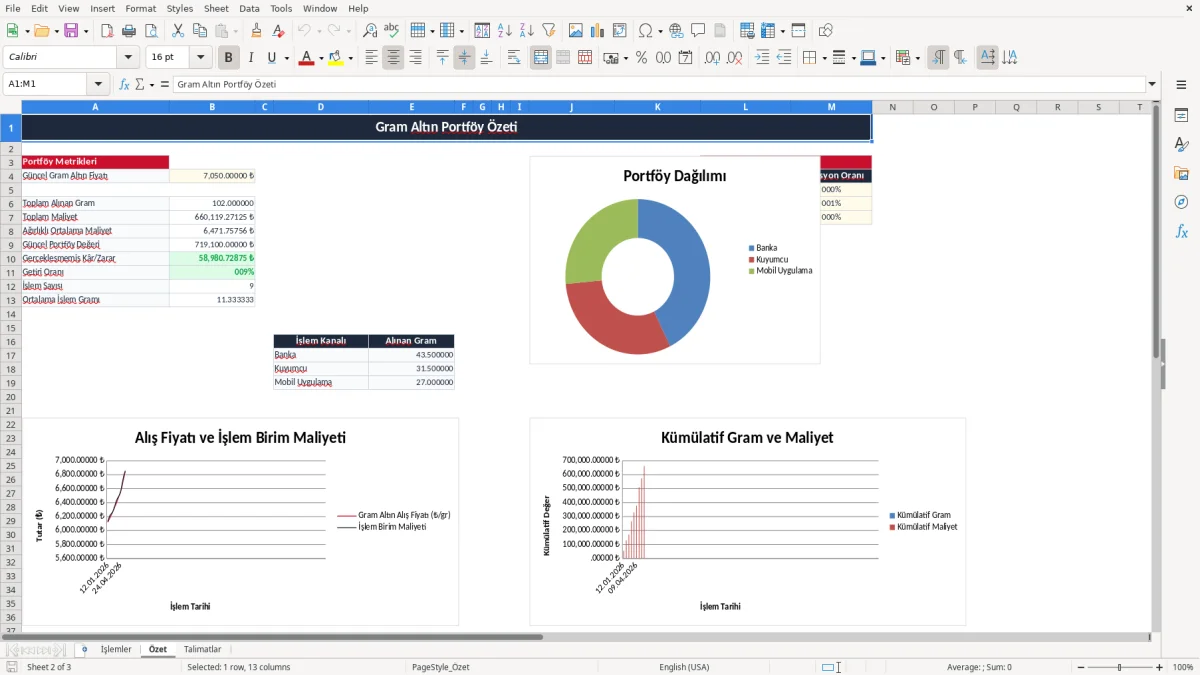Apply the yellow background color swatch
Screen dimensions: 1200x675
[x=335, y=58]
